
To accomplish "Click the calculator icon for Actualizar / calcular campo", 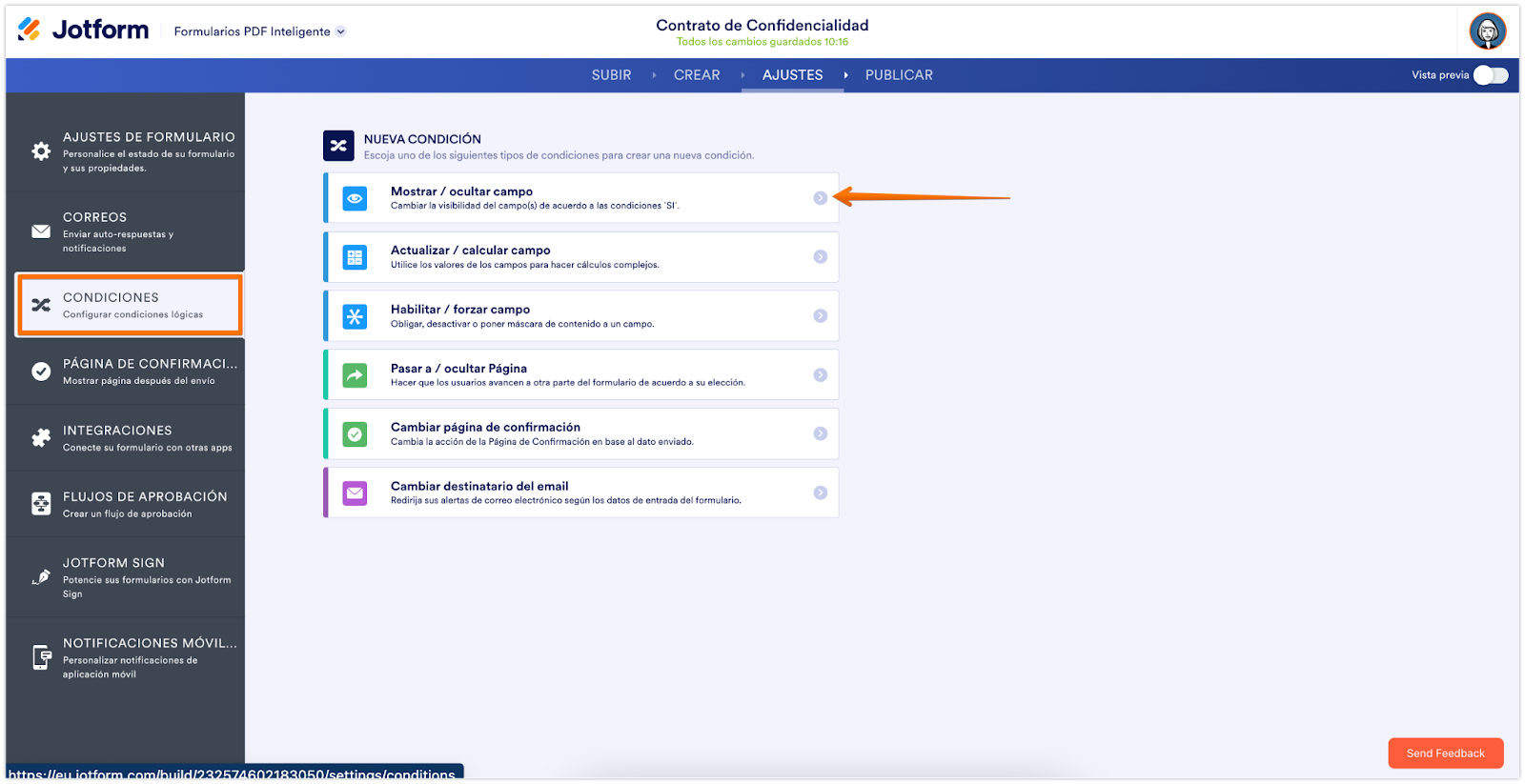I will point(355,257).
